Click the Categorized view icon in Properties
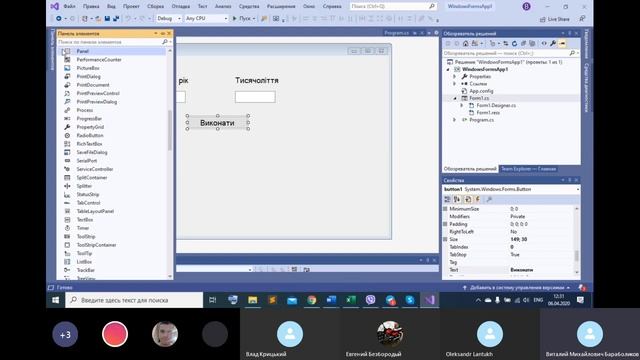This screenshot has width=640, height=360. click(447, 199)
